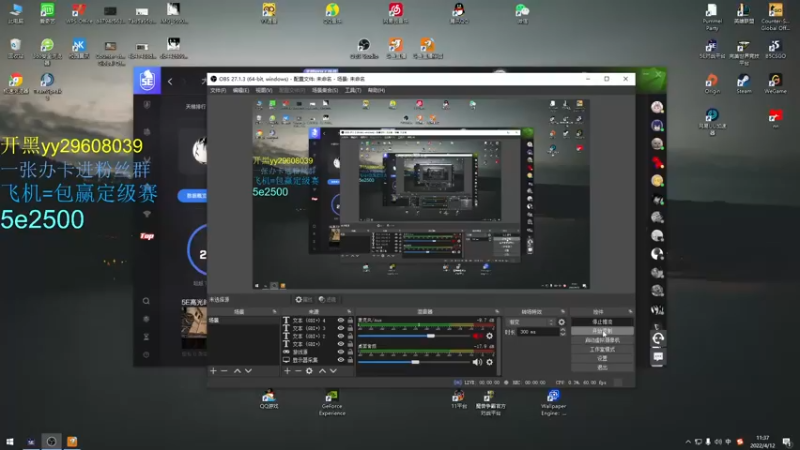
Task: Hide the 游戏源 game source
Action: coord(341,352)
